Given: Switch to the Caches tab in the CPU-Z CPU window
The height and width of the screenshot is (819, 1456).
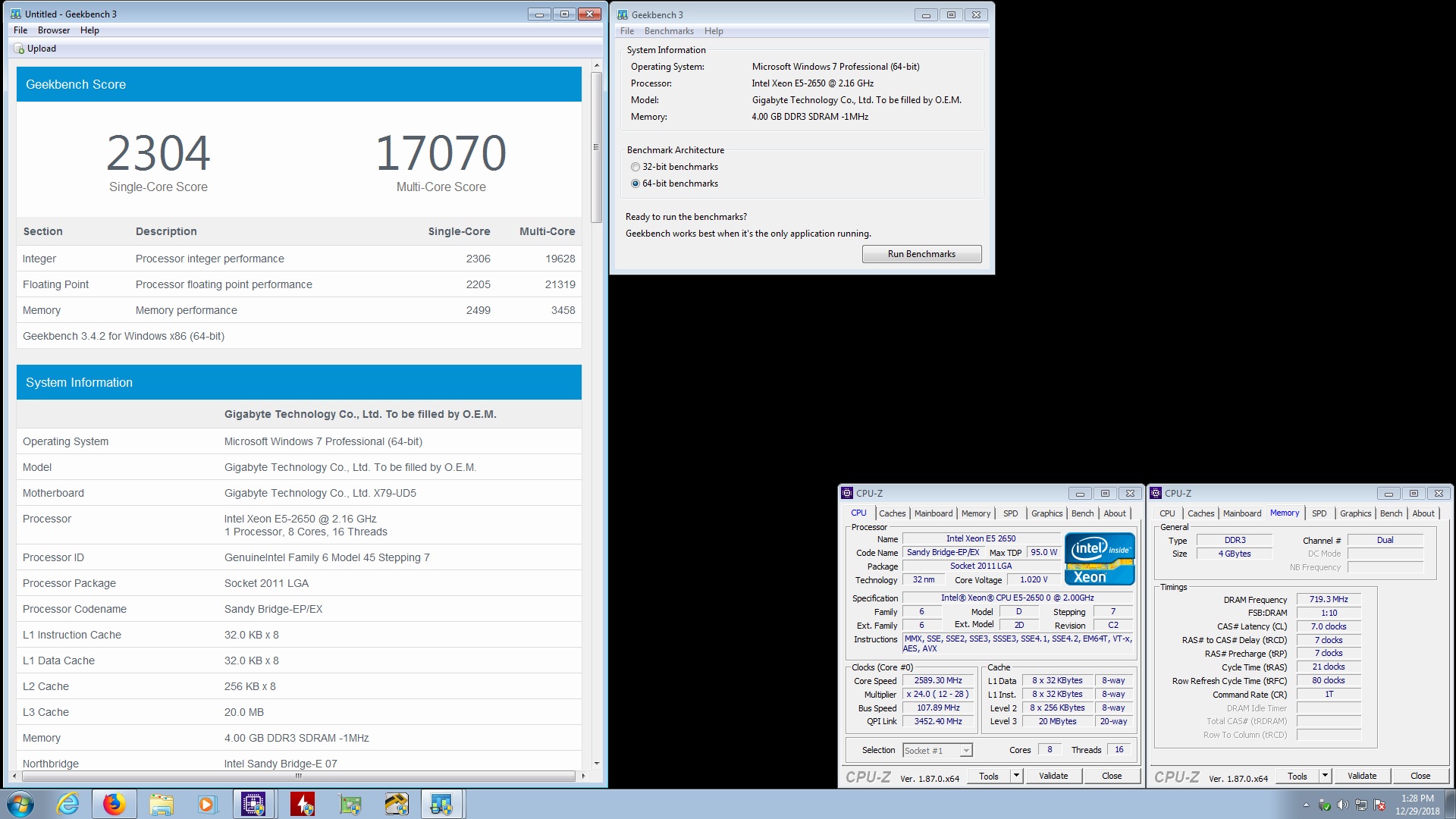Looking at the screenshot, I should [892, 513].
